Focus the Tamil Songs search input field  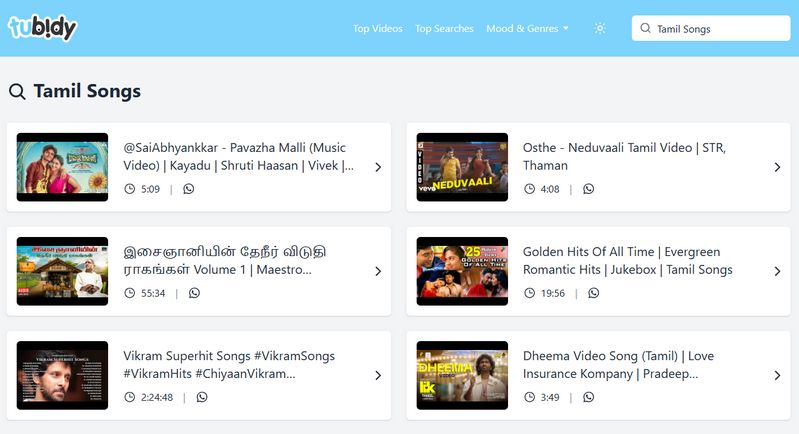[x=711, y=28]
